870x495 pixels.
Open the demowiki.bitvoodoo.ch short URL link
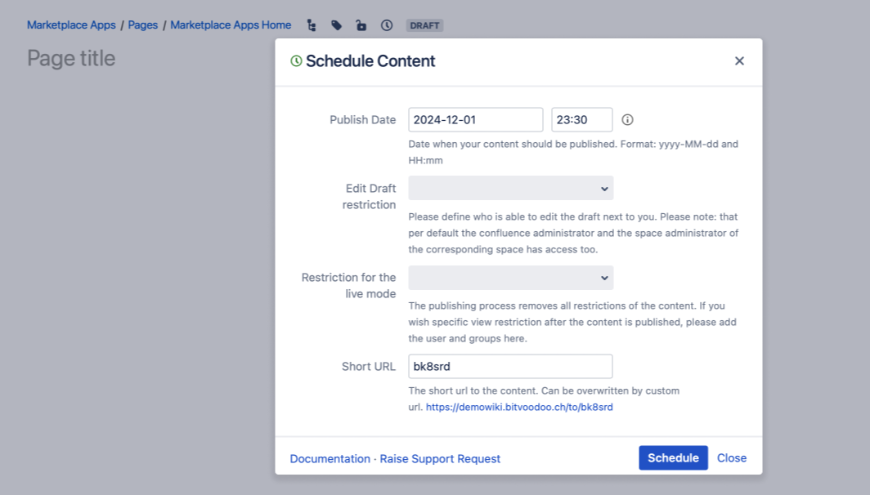[519, 408]
